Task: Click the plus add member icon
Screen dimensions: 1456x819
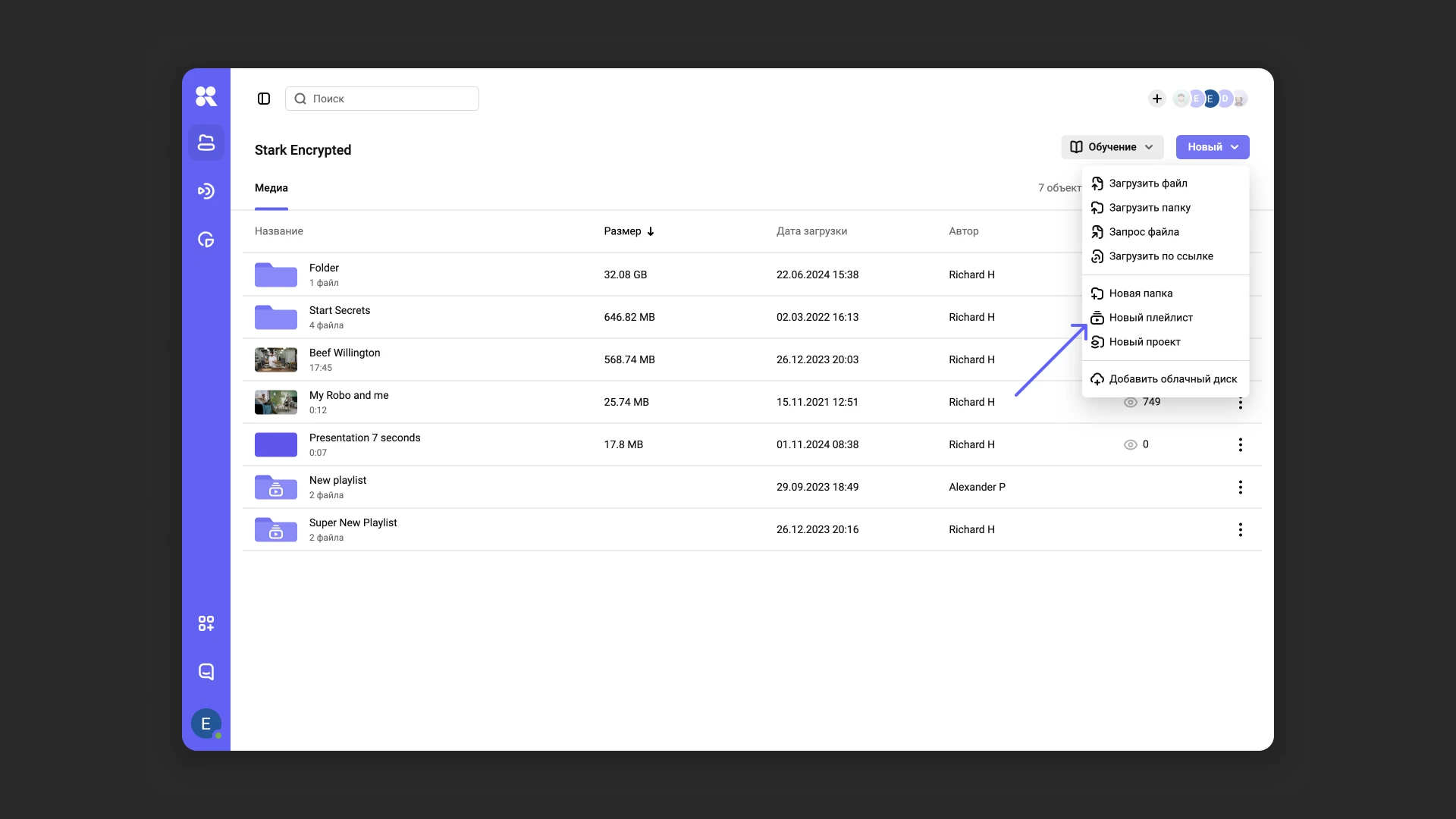Action: (x=1156, y=99)
